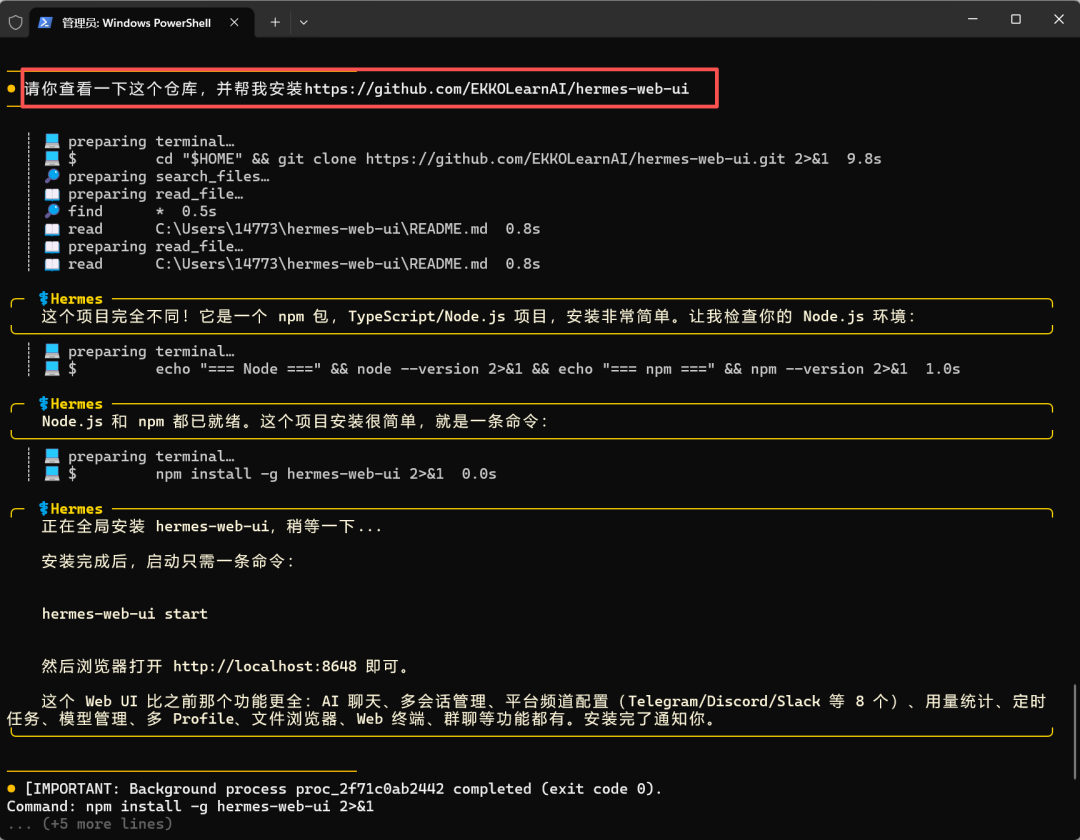Open the new tab profile dropdown
The image size is (1080, 840).
point(304,23)
